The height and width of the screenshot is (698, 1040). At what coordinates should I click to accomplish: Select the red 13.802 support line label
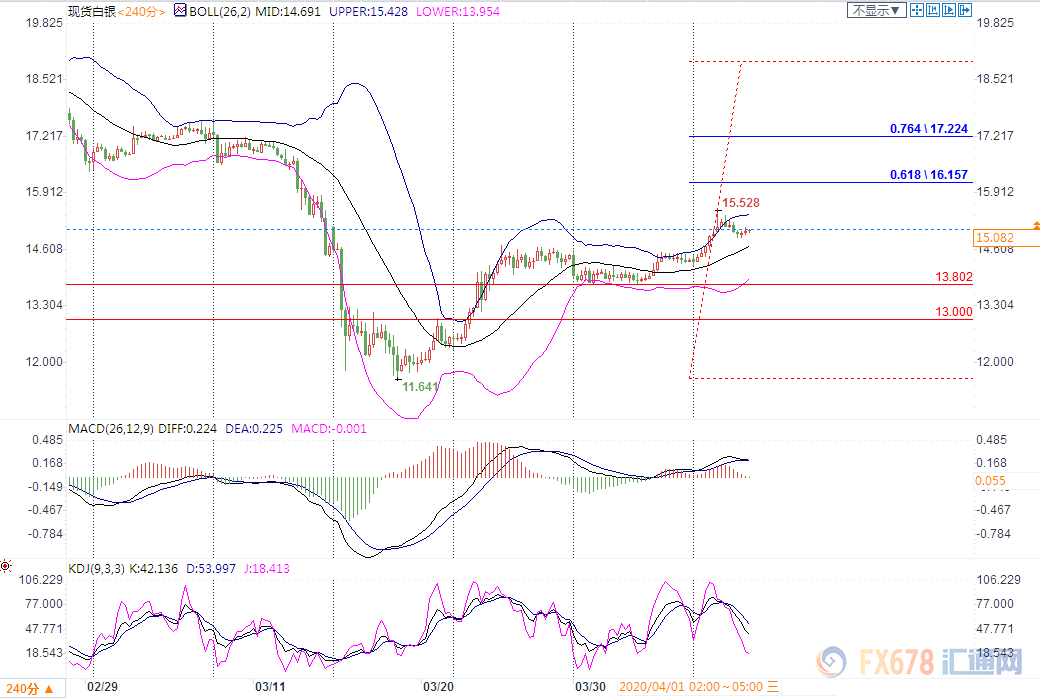pos(953,276)
